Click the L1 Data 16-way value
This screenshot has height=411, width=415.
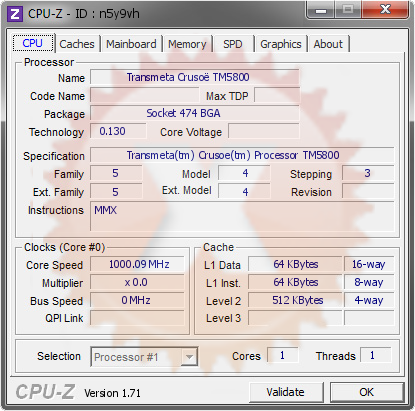[x=369, y=264]
